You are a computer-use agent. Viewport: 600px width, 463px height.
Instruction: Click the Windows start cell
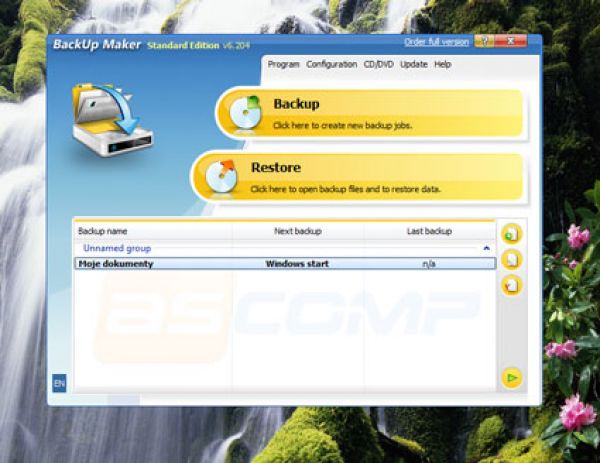[x=297, y=264]
